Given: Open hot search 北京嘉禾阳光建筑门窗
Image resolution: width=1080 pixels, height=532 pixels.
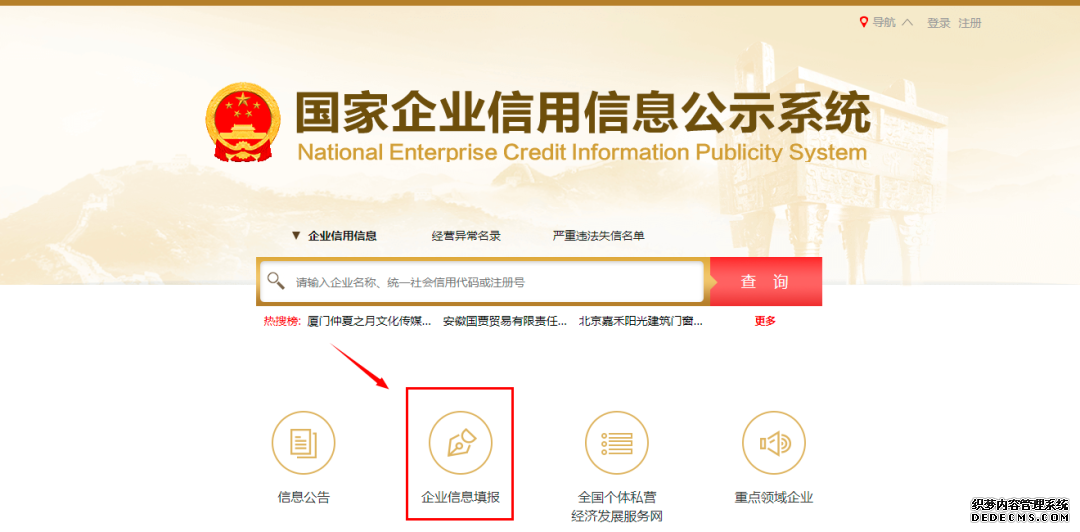Looking at the screenshot, I should pos(641,321).
